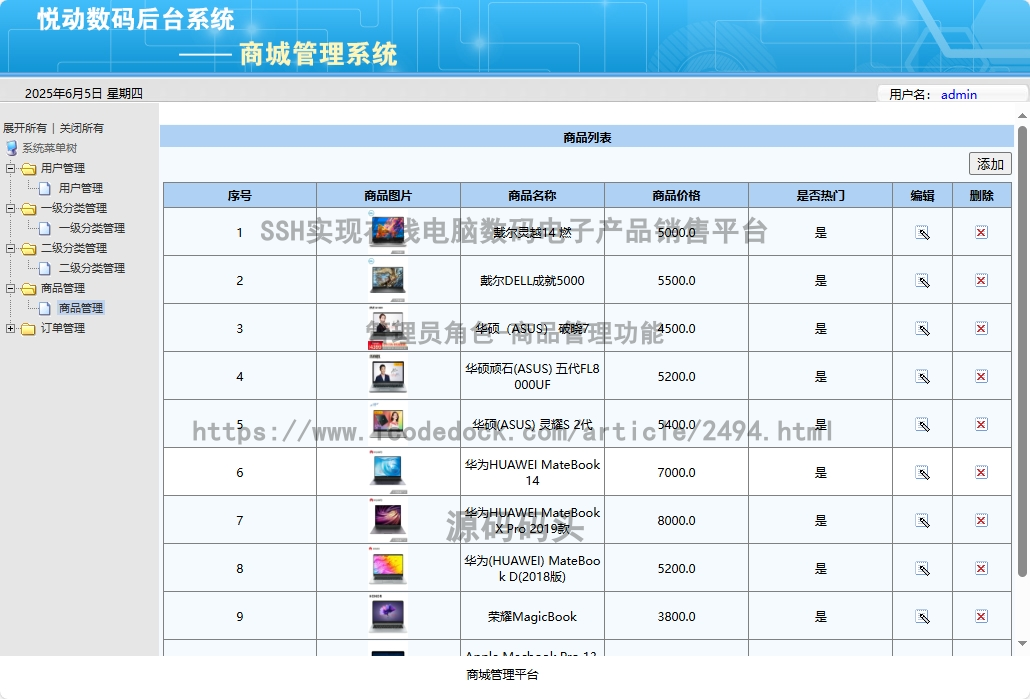The height and width of the screenshot is (699, 1030).
Task: Click the 关闭所有 link
Action: click(81, 127)
